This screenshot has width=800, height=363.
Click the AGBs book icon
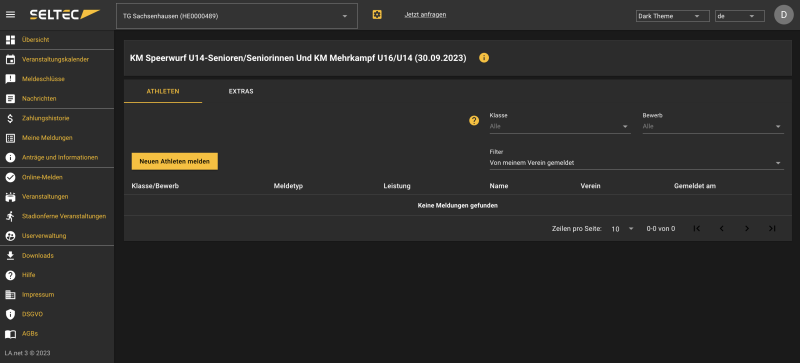coord(10,334)
